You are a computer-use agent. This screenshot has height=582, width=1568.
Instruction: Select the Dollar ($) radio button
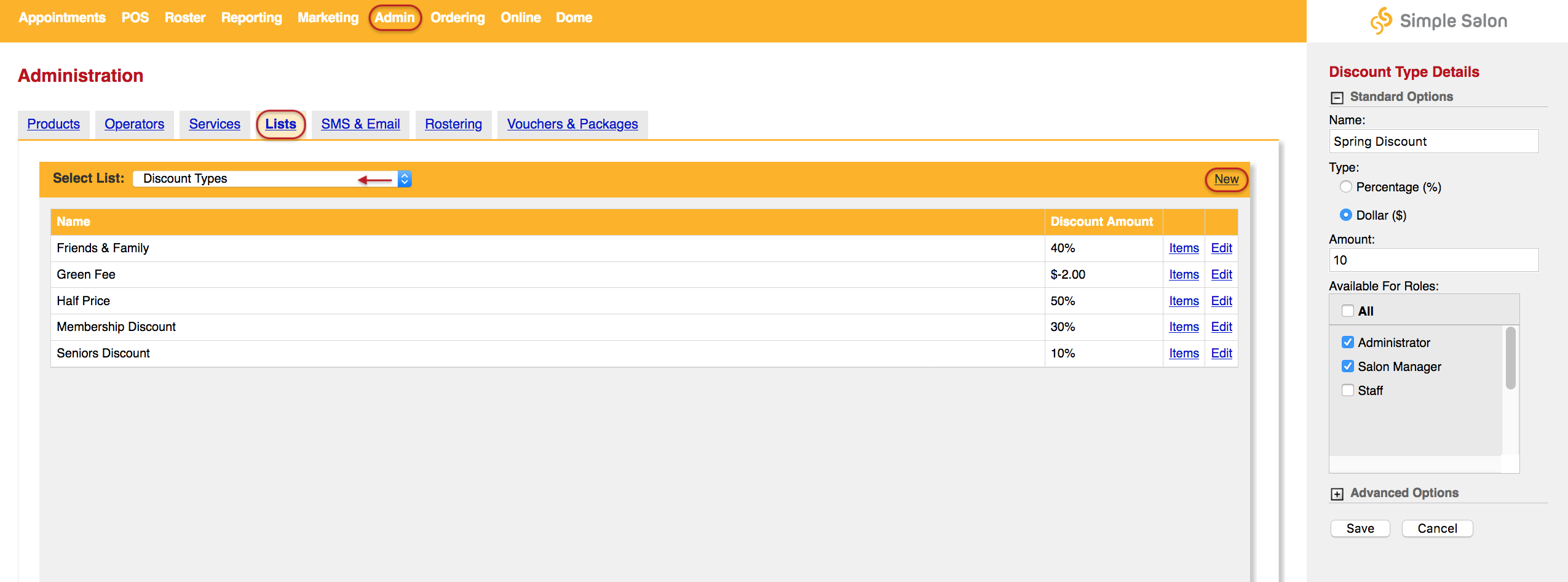pyautogui.click(x=1345, y=215)
